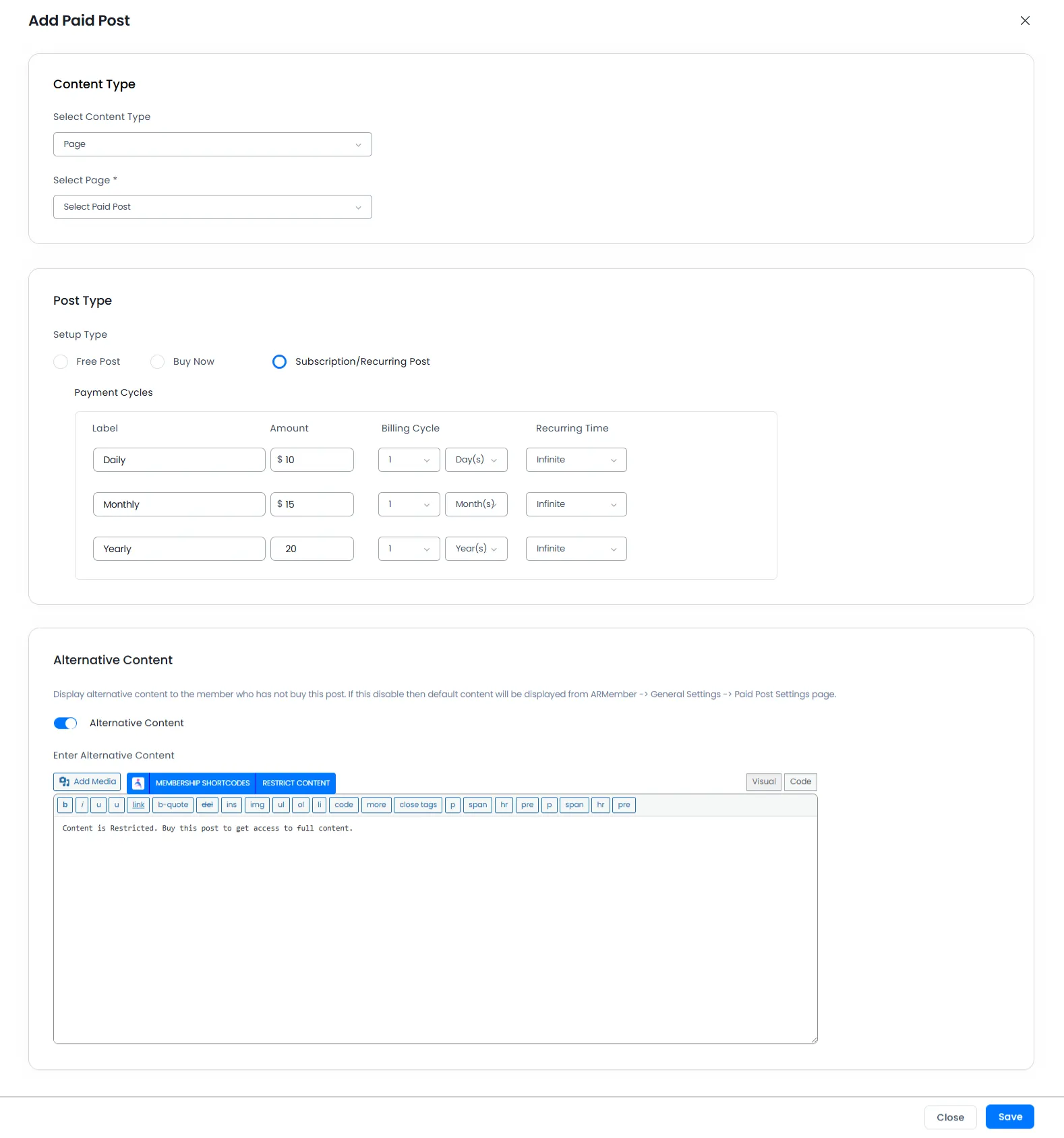Click the $ 15 amount field
Viewport: 1064px width, 1138px height.
click(312, 504)
